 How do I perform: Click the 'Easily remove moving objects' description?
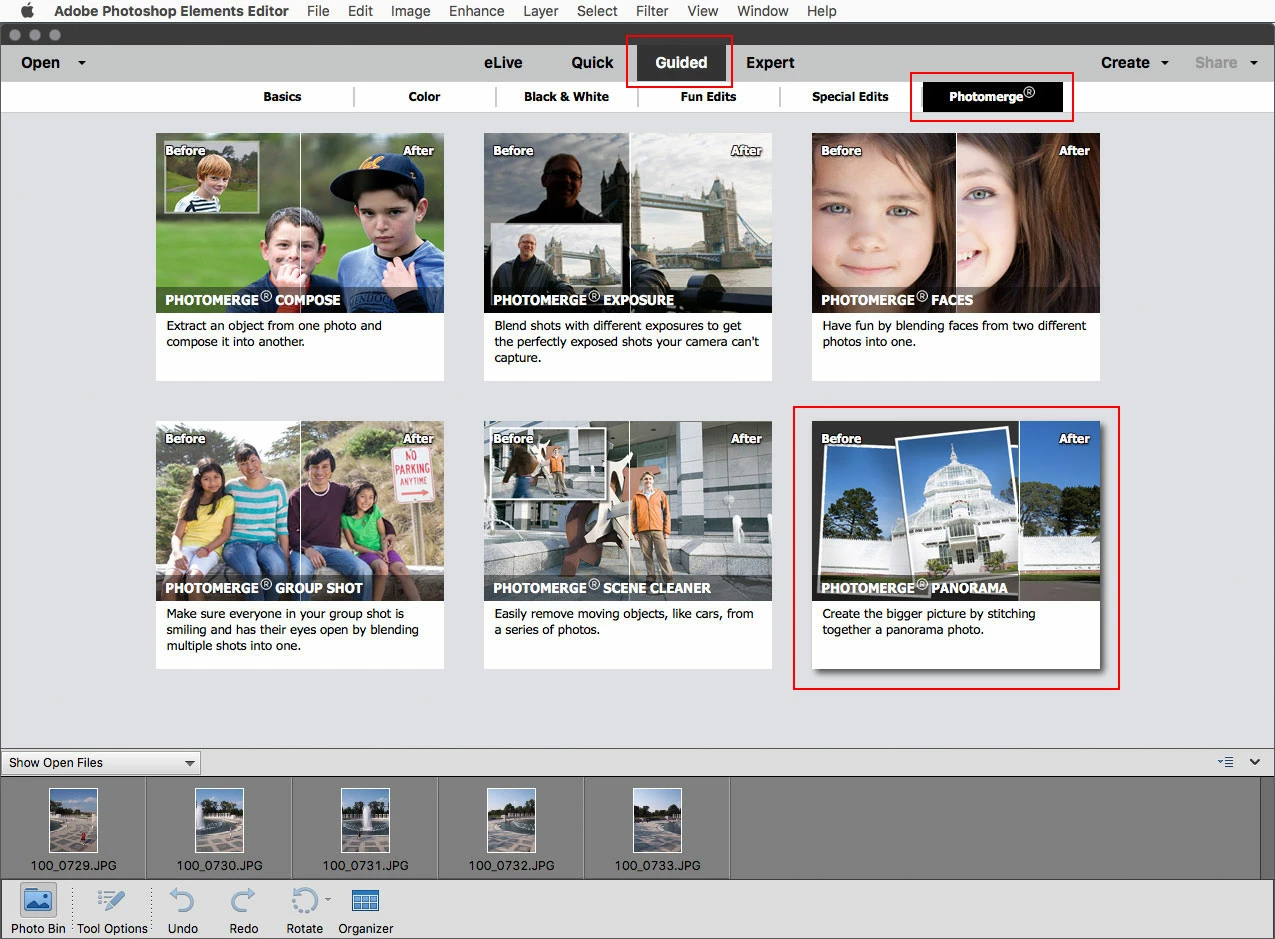point(624,622)
